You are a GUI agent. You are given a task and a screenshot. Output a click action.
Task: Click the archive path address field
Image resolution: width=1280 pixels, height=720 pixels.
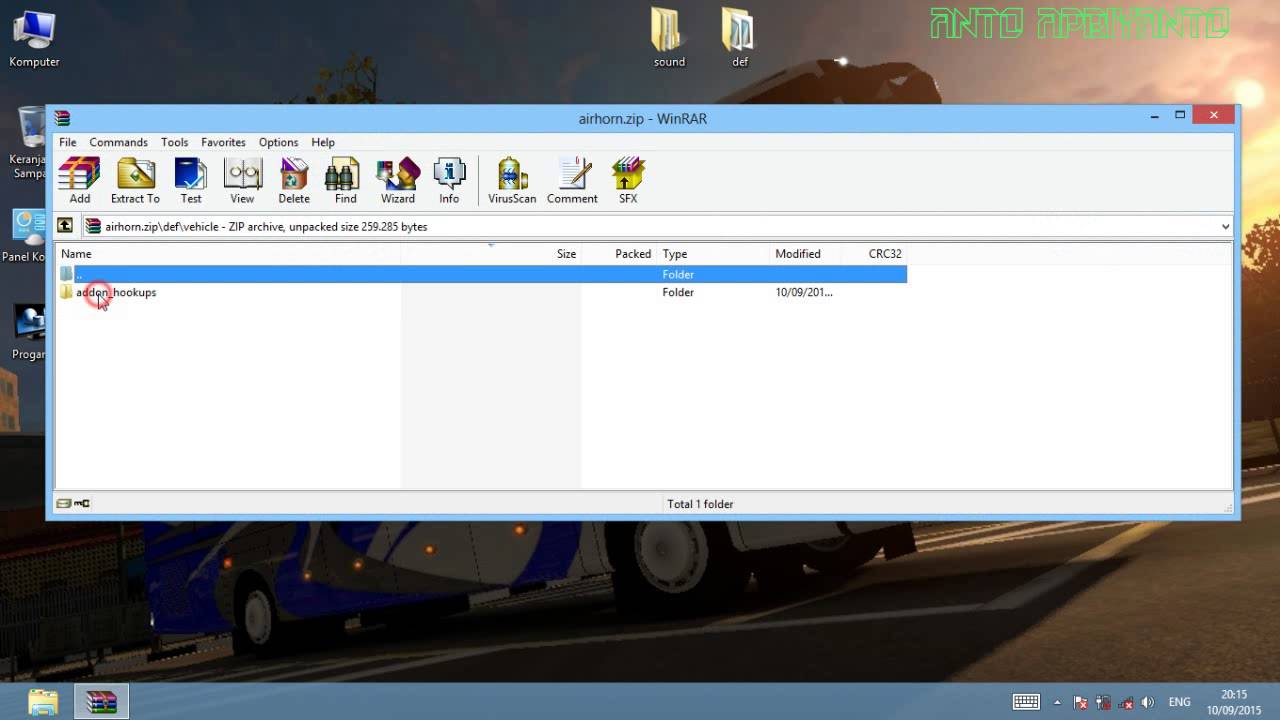[657, 227]
